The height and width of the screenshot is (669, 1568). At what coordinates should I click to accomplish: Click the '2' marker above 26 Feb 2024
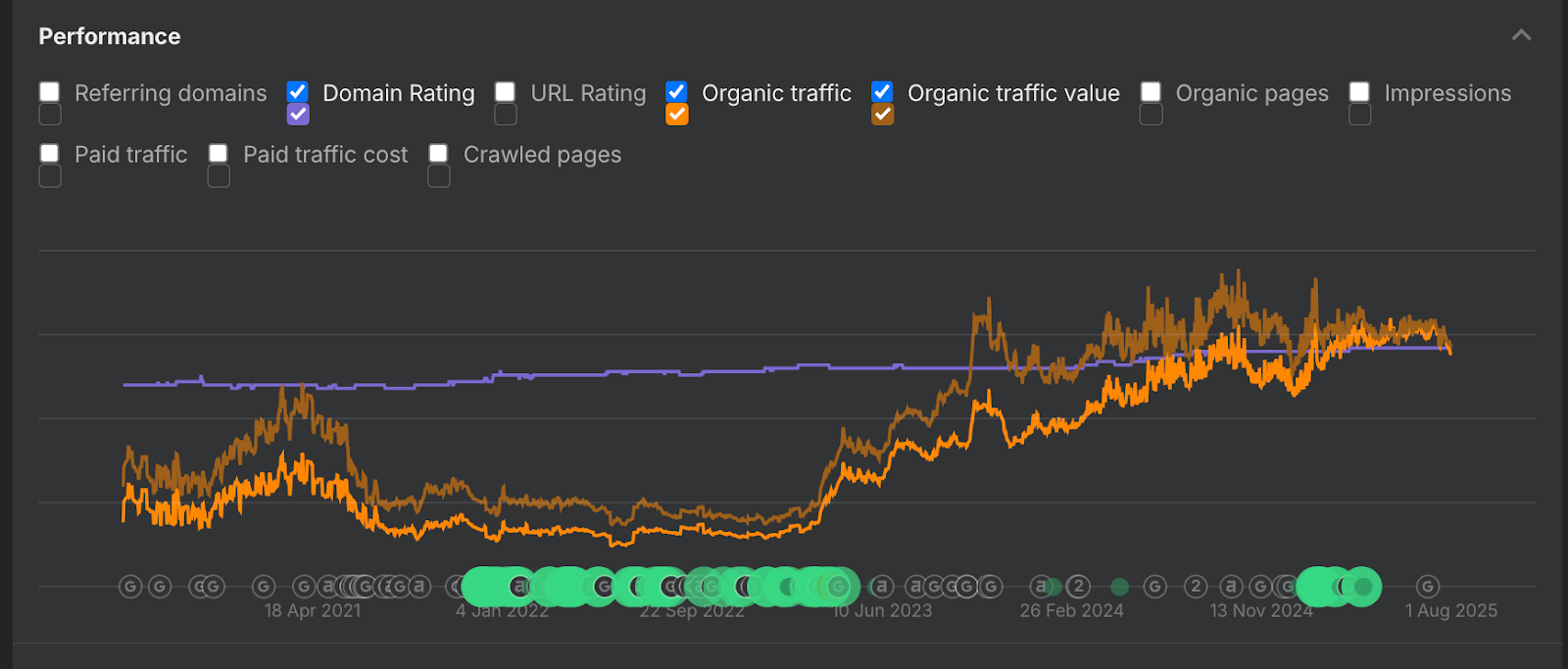point(1078,587)
